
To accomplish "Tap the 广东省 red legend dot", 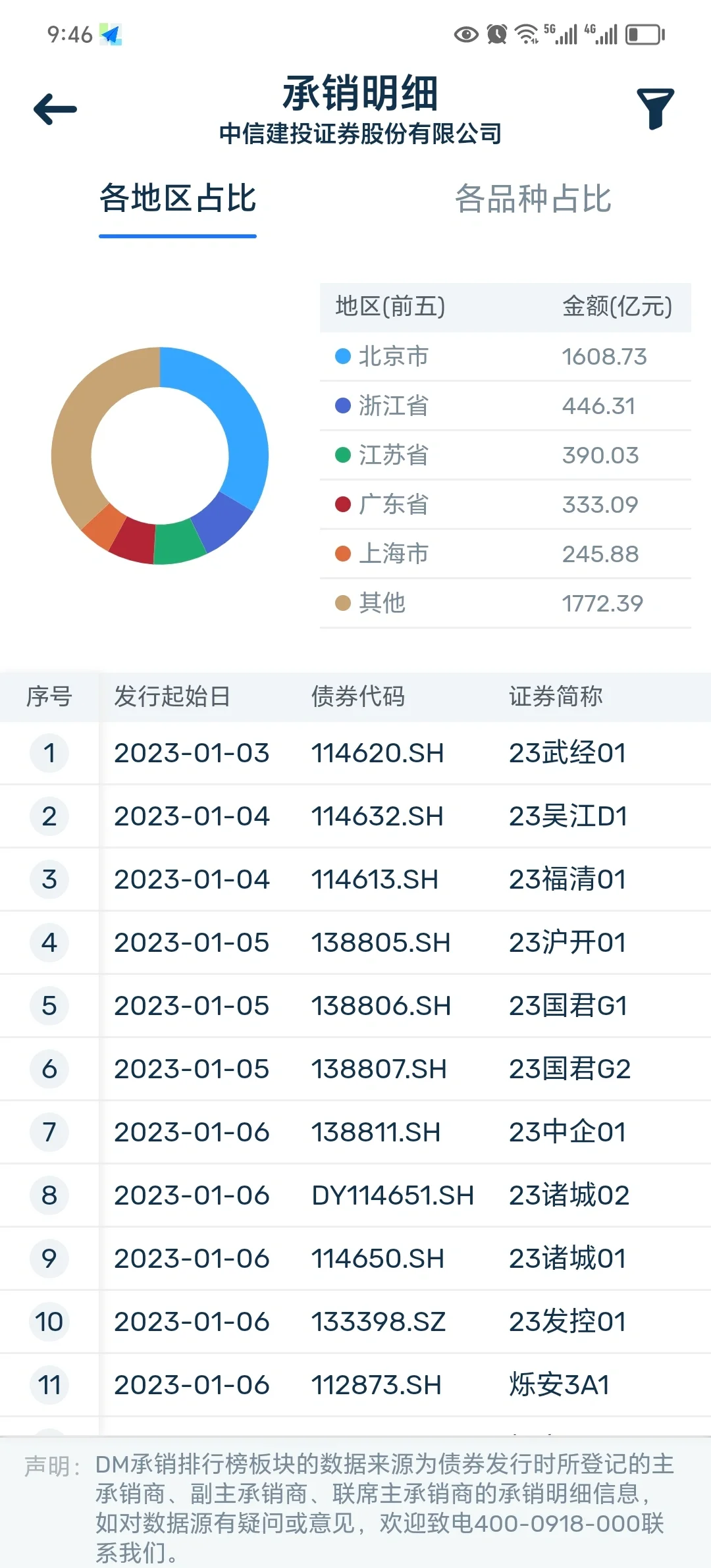I will pos(344,504).
